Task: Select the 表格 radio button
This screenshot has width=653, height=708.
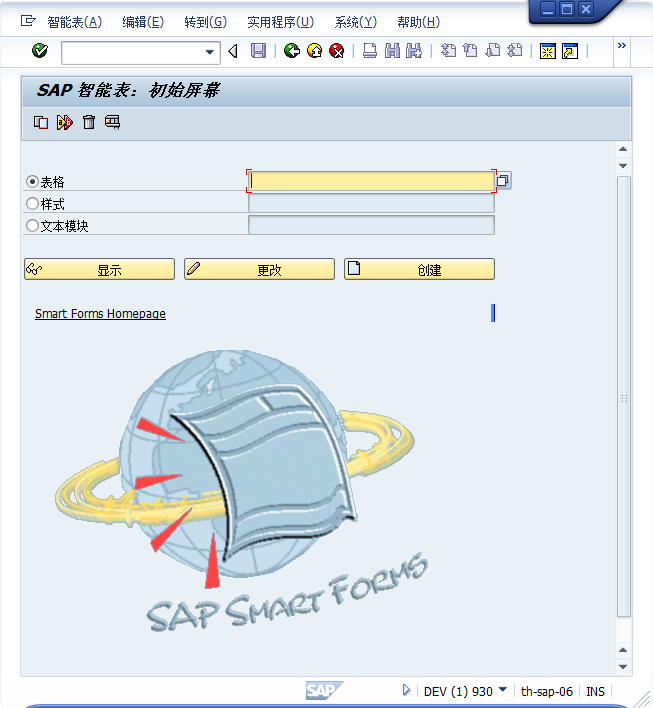Action: (32, 182)
